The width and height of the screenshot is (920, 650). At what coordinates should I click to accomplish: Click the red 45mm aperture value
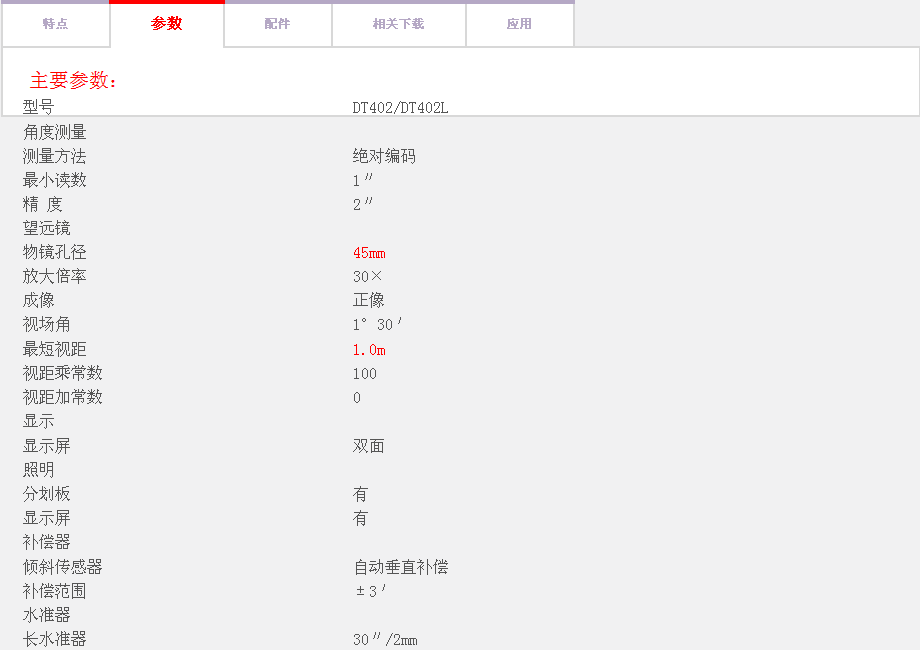click(369, 253)
